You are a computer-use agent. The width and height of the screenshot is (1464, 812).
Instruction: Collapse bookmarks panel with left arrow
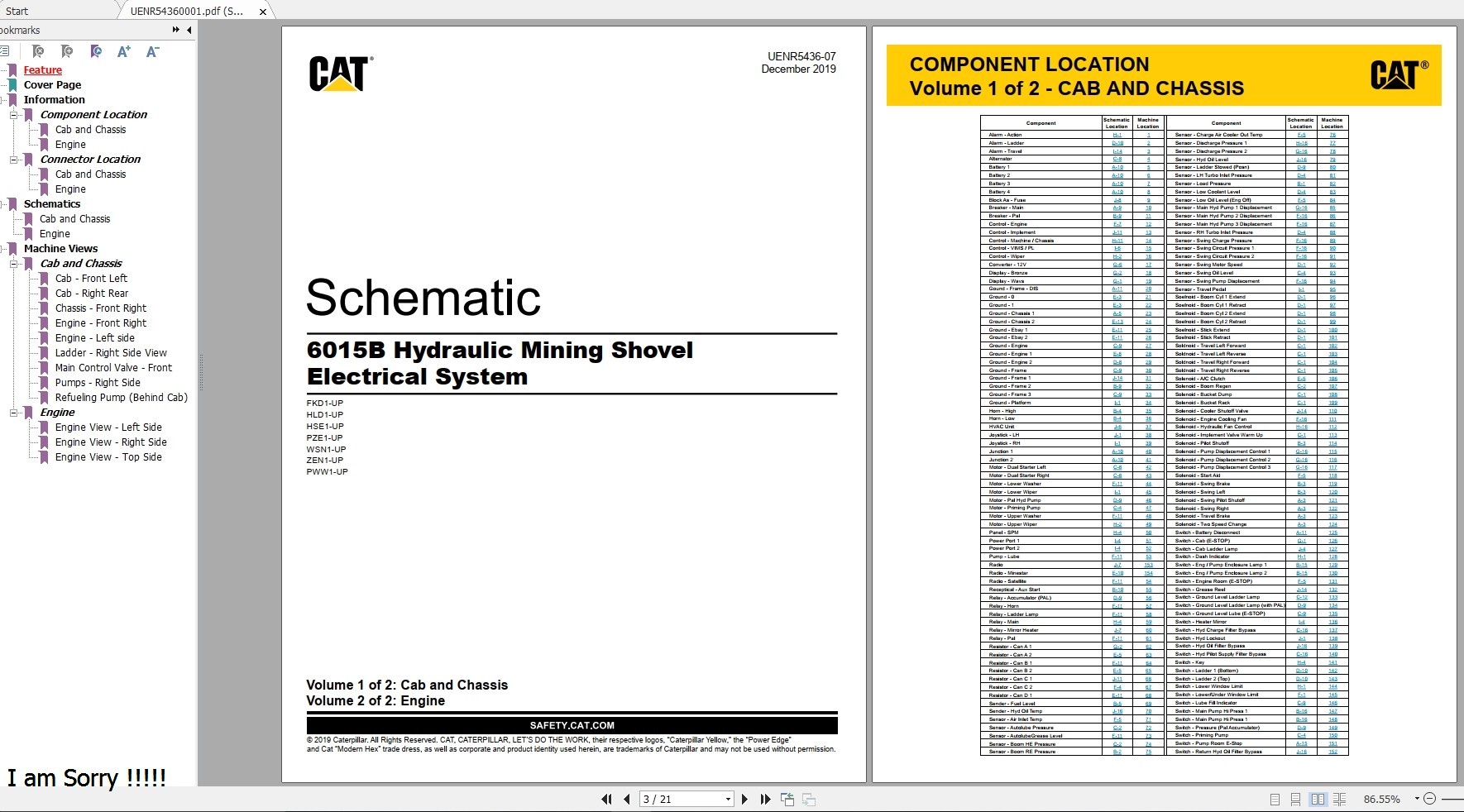[189, 30]
